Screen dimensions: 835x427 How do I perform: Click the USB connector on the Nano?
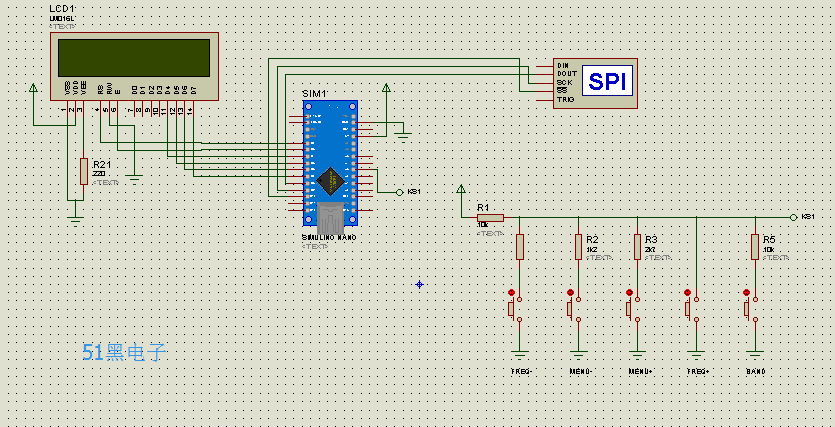(x=330, y=217)
